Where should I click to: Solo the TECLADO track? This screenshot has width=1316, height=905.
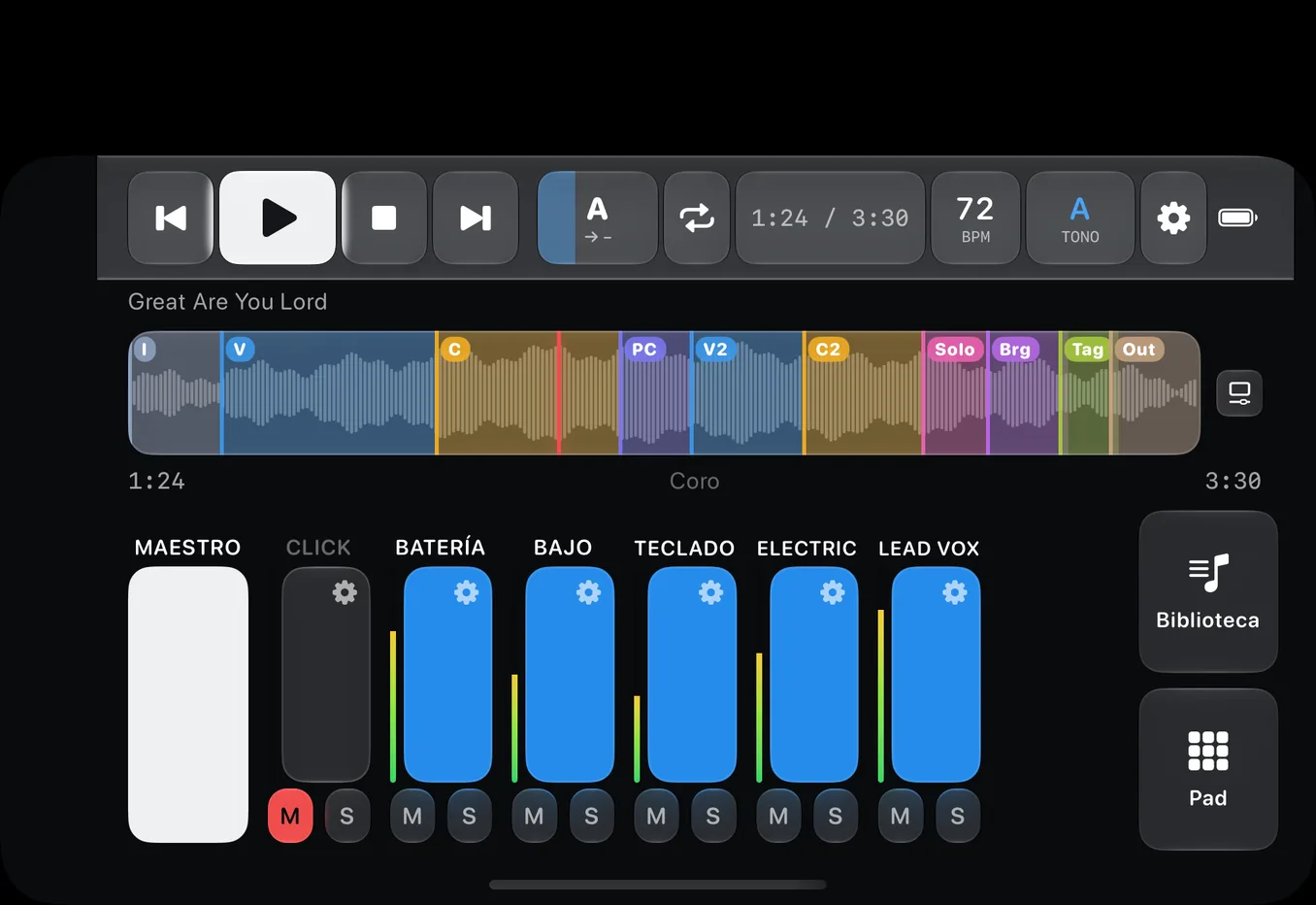713,816
